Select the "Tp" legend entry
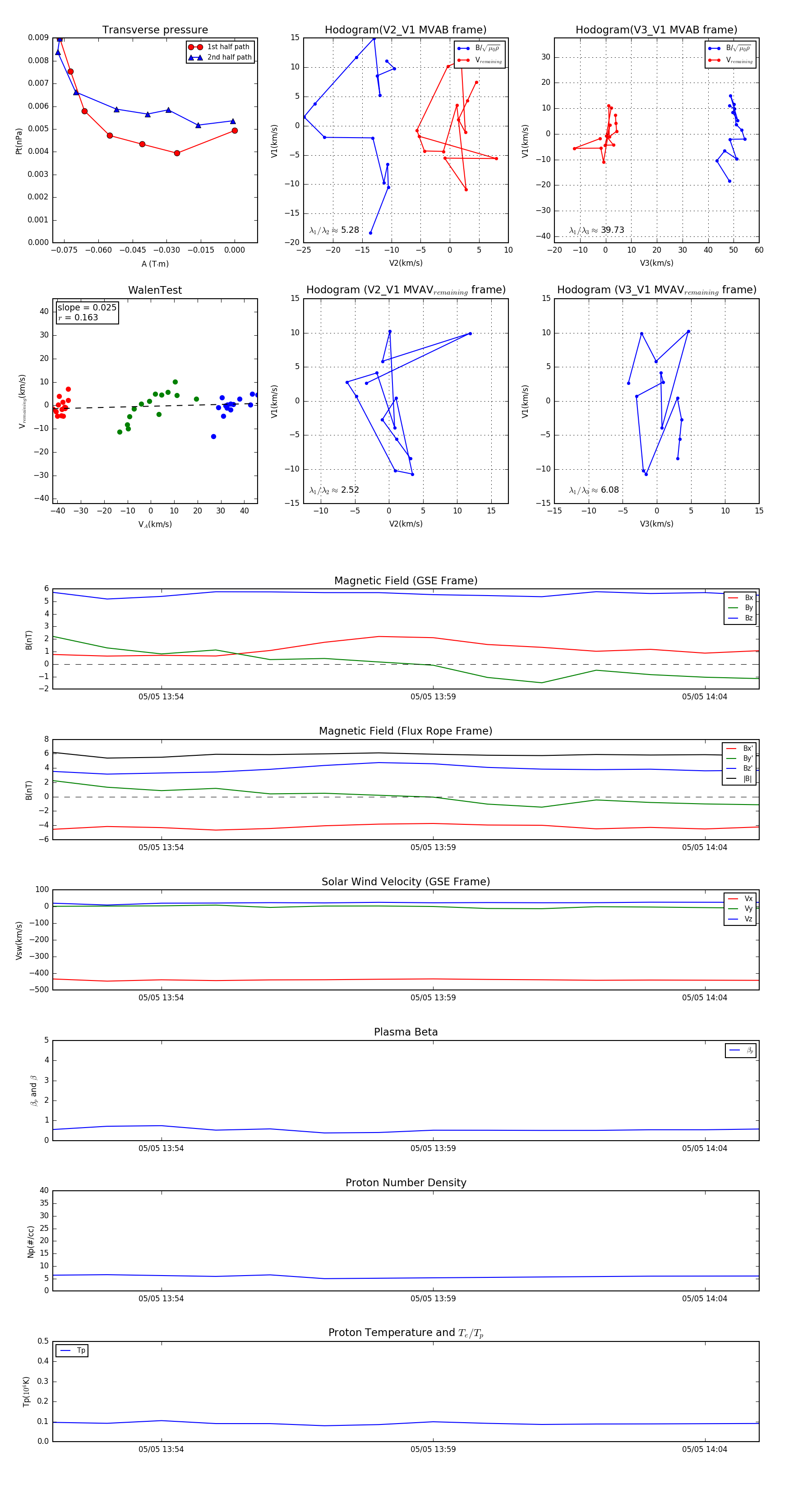812x1489 pixels. (73, 1351)
